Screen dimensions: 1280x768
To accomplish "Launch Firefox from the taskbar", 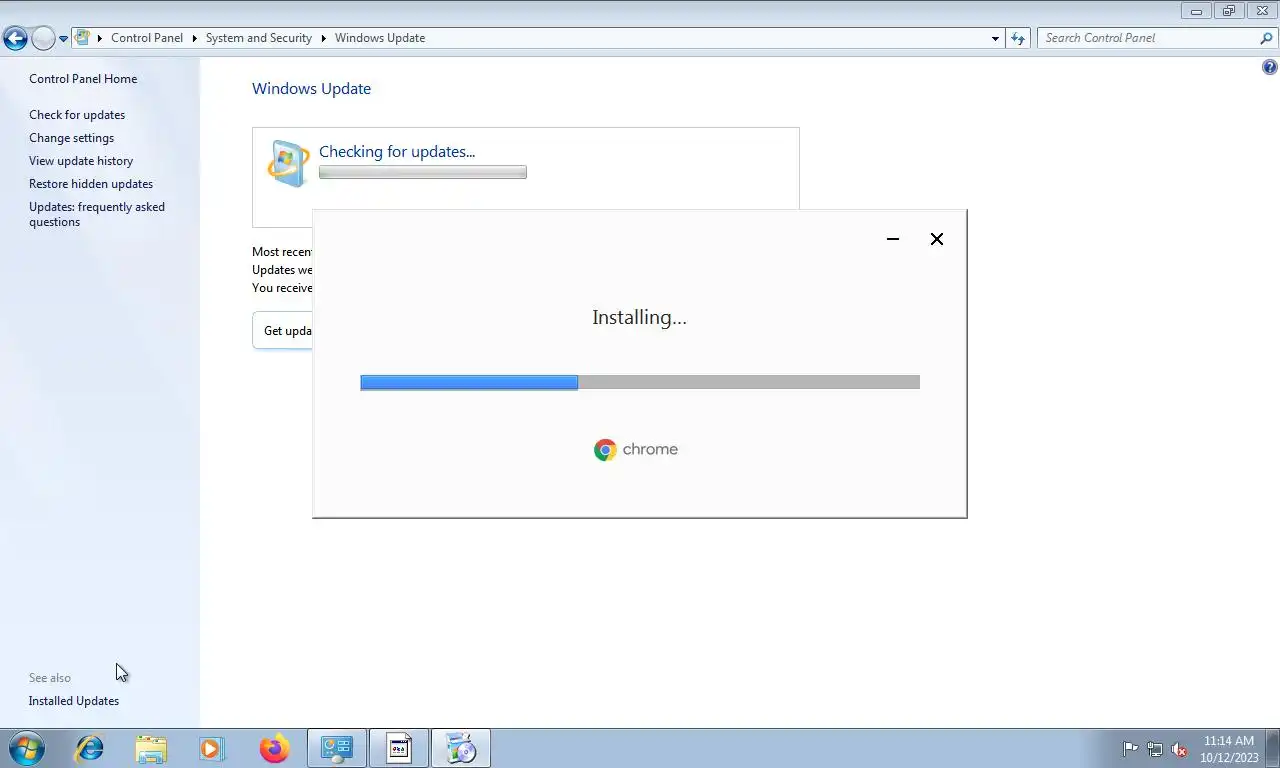I will click(274, 748).
